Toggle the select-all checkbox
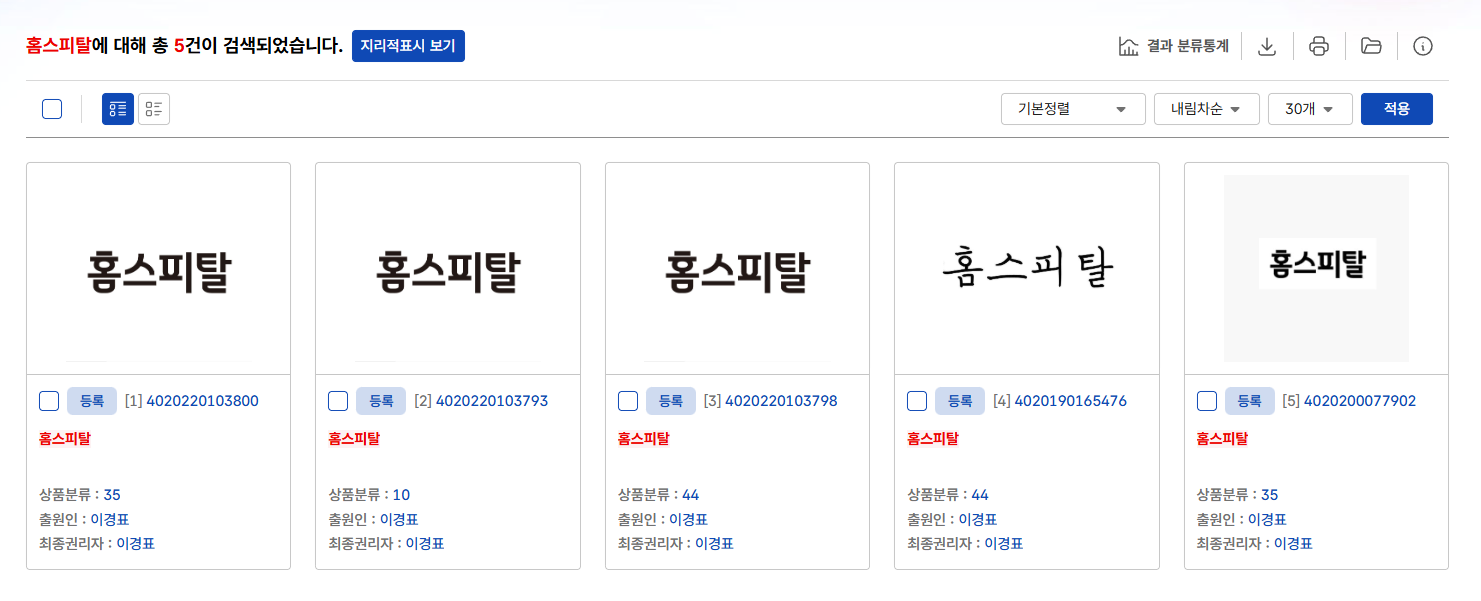This screenshot has width=1481, height=601. pyautogui.click(x=52, y=109)
